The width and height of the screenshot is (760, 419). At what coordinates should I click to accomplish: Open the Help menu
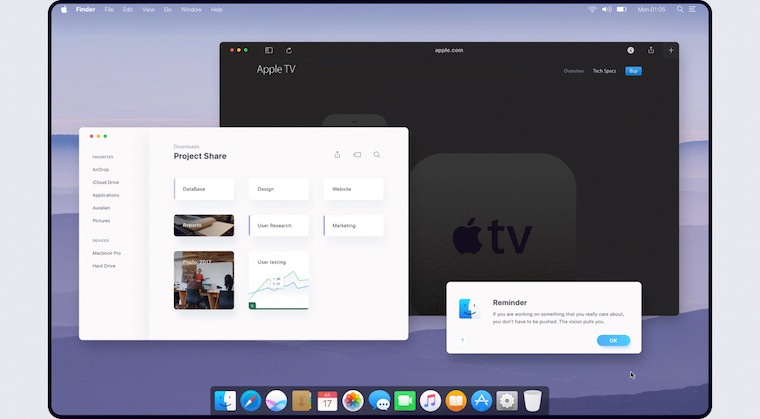[217, 9]
